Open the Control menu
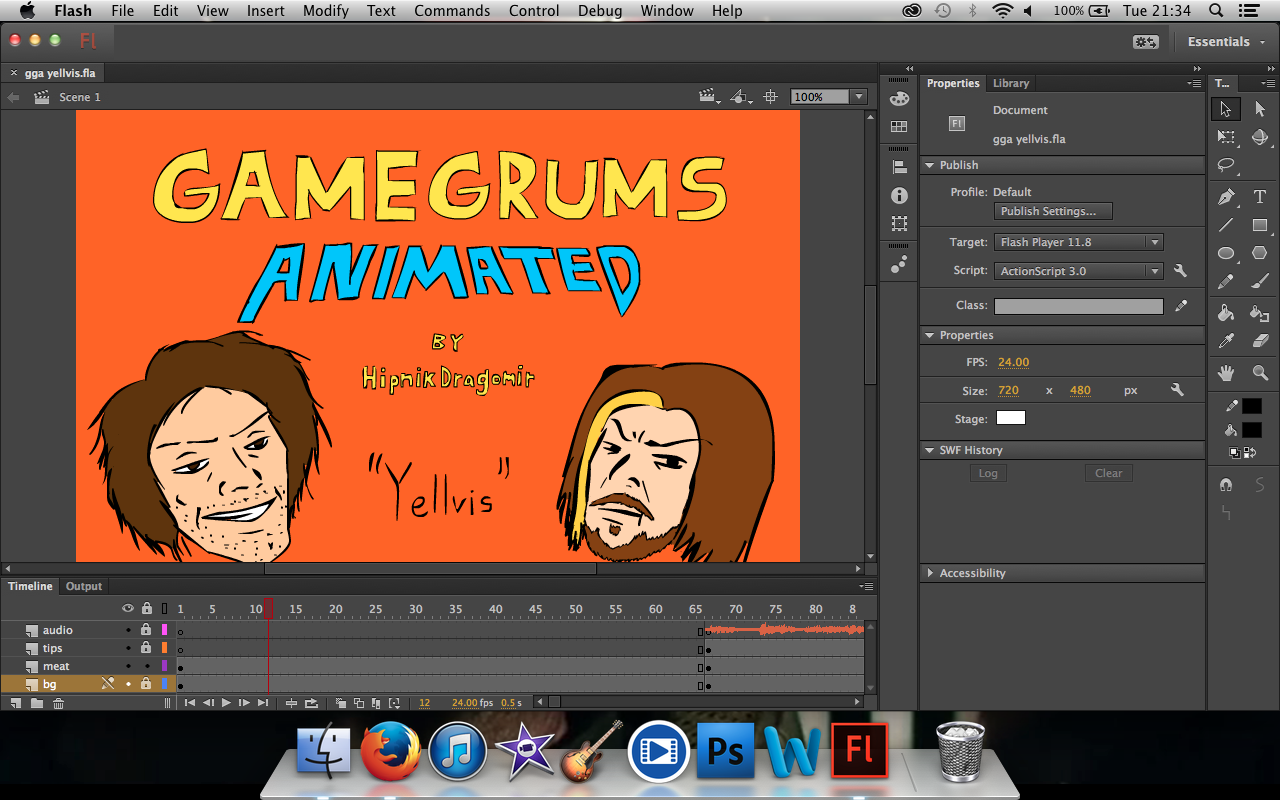1280x800 pixels. click(534, 11)
